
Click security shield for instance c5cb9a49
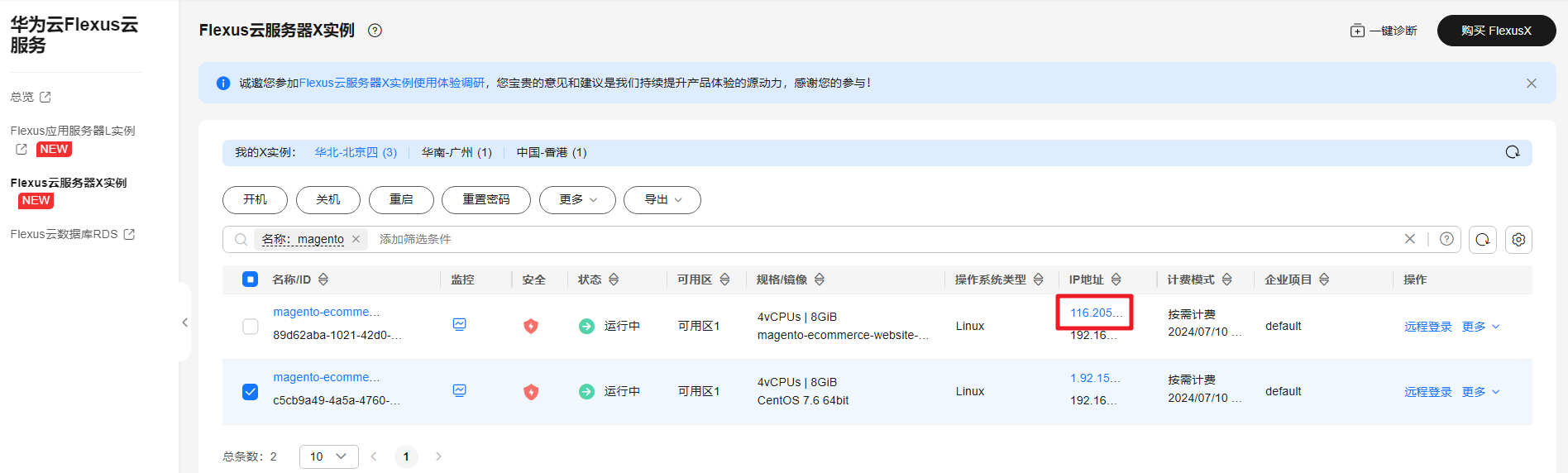tap(531, 391)
